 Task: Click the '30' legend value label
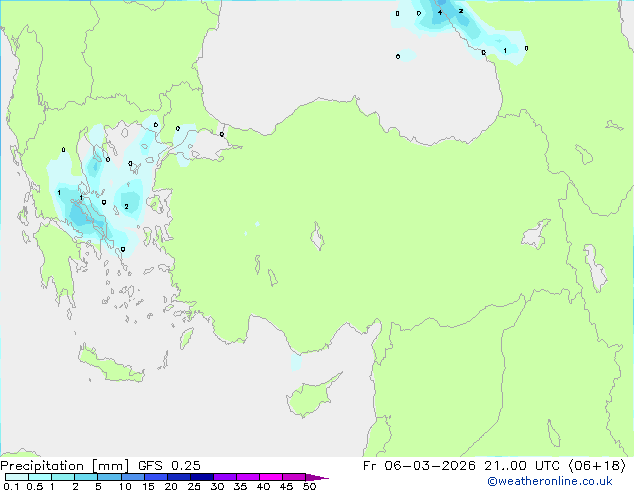click(x=217, y=486)
